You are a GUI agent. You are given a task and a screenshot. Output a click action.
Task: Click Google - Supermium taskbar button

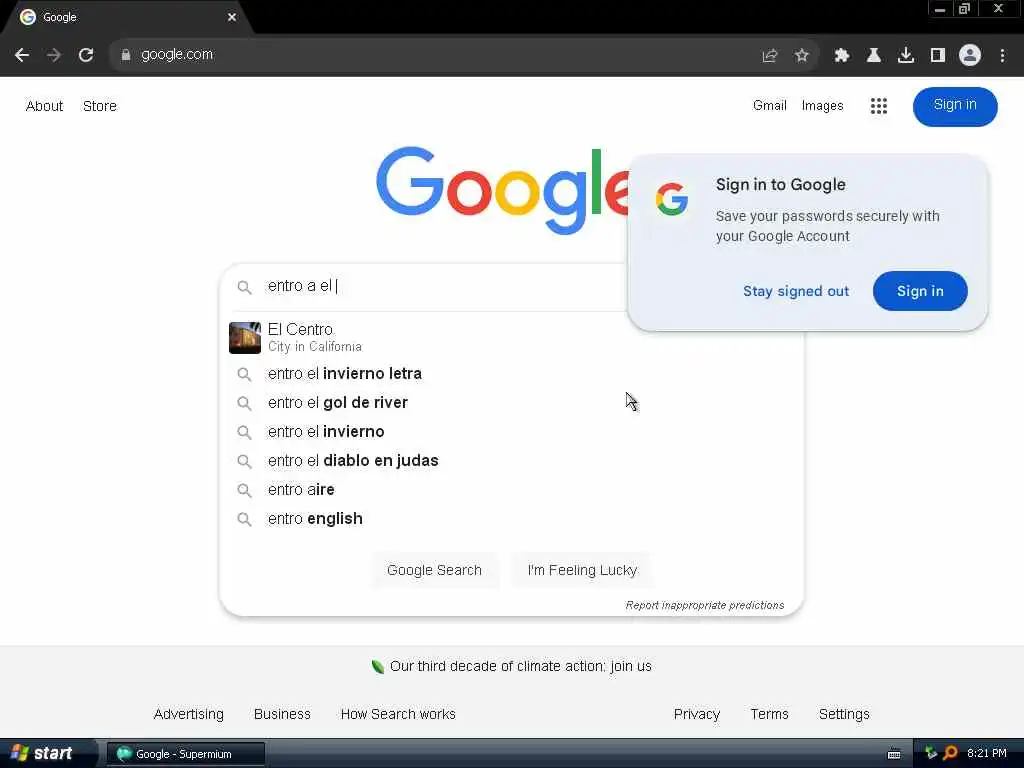click(x=185, y=754)
